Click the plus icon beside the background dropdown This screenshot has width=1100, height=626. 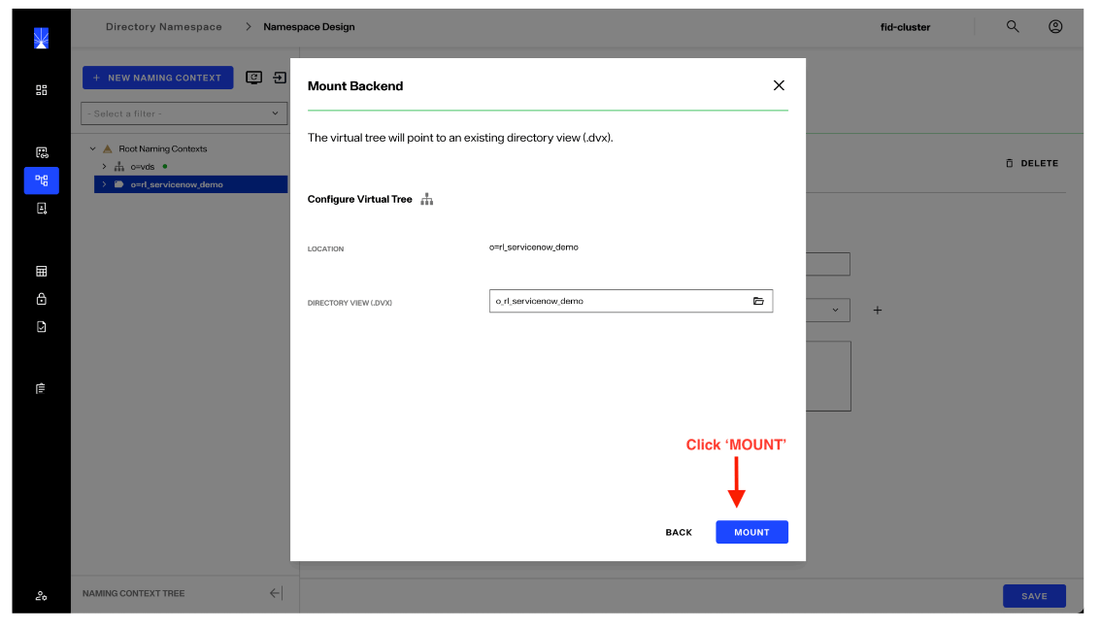[x=877, y=310]
